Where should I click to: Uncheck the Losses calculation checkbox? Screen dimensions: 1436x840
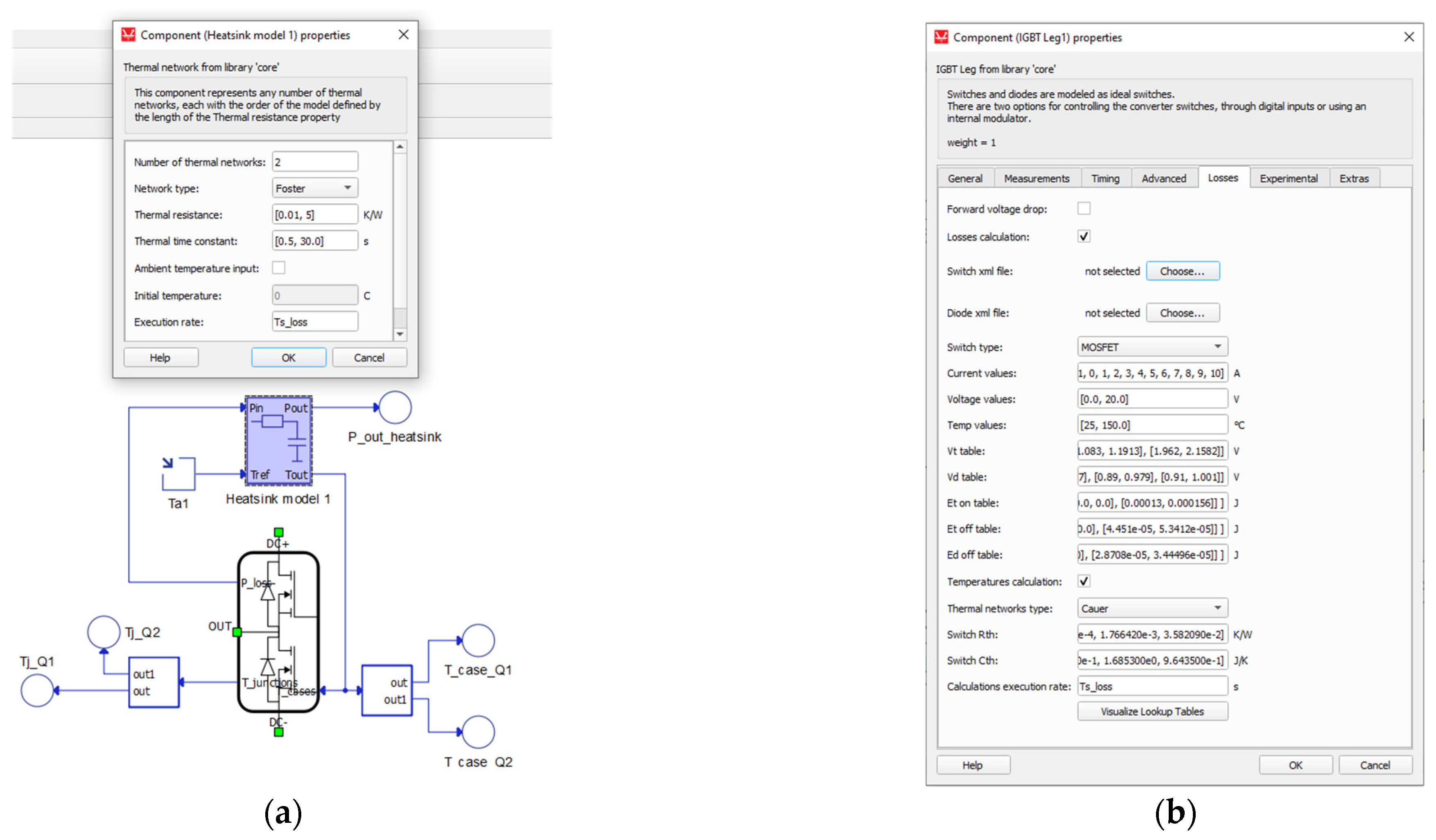click(1084, 237)
